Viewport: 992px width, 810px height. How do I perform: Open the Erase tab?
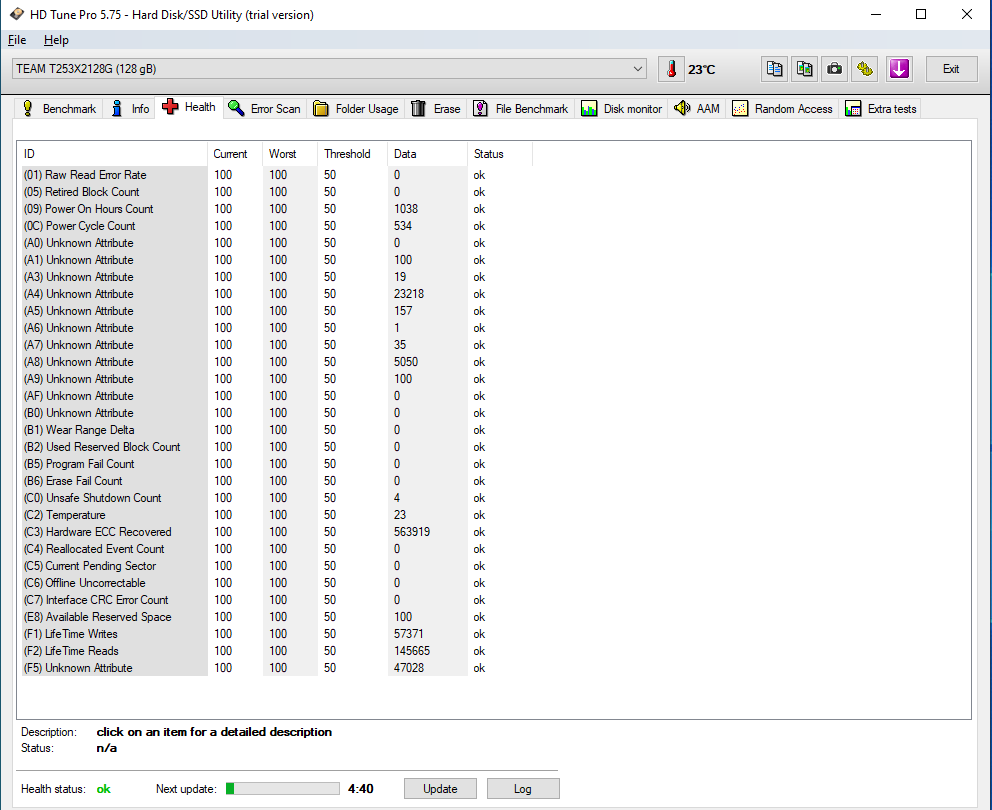(x=436, y=109)
